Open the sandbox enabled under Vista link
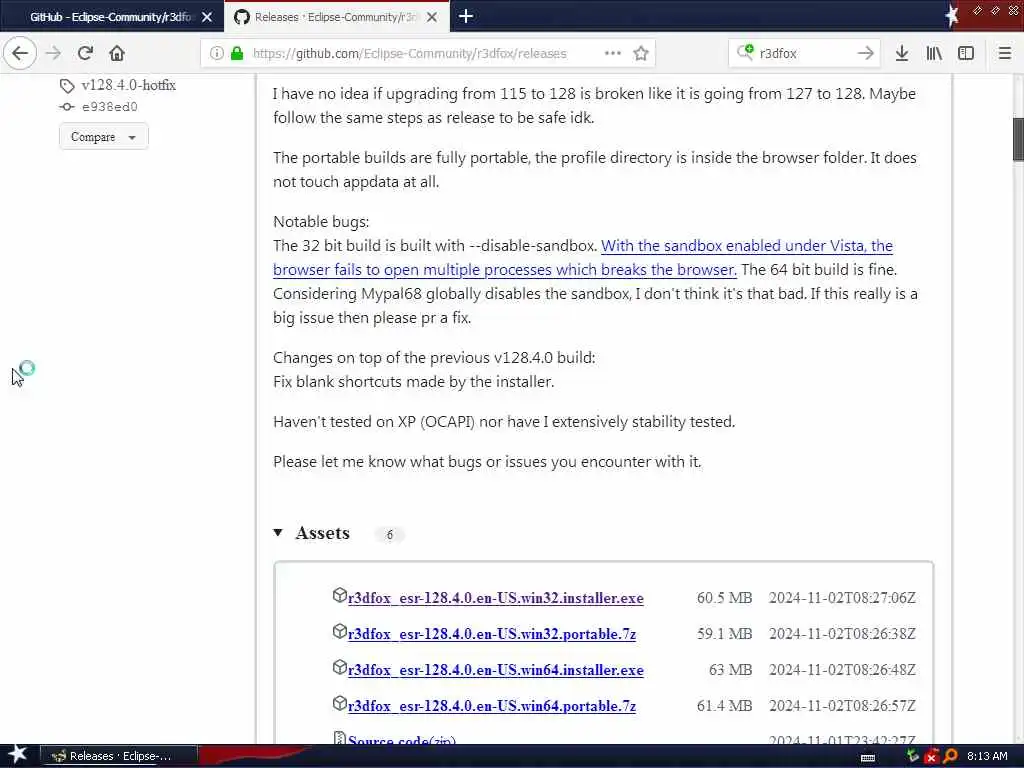1024x768 pixels. coord(583,257)
